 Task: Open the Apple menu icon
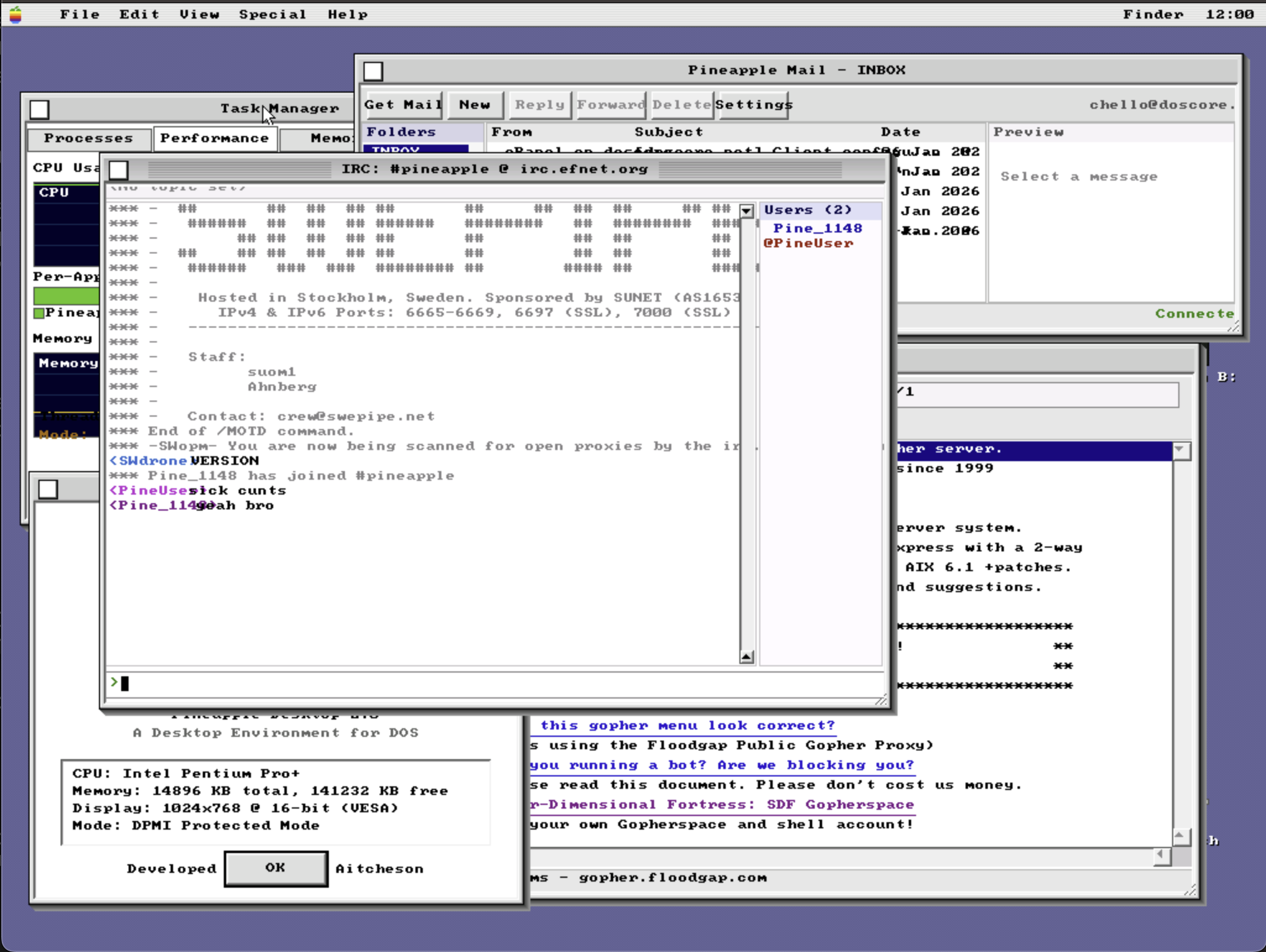point(15,14)
